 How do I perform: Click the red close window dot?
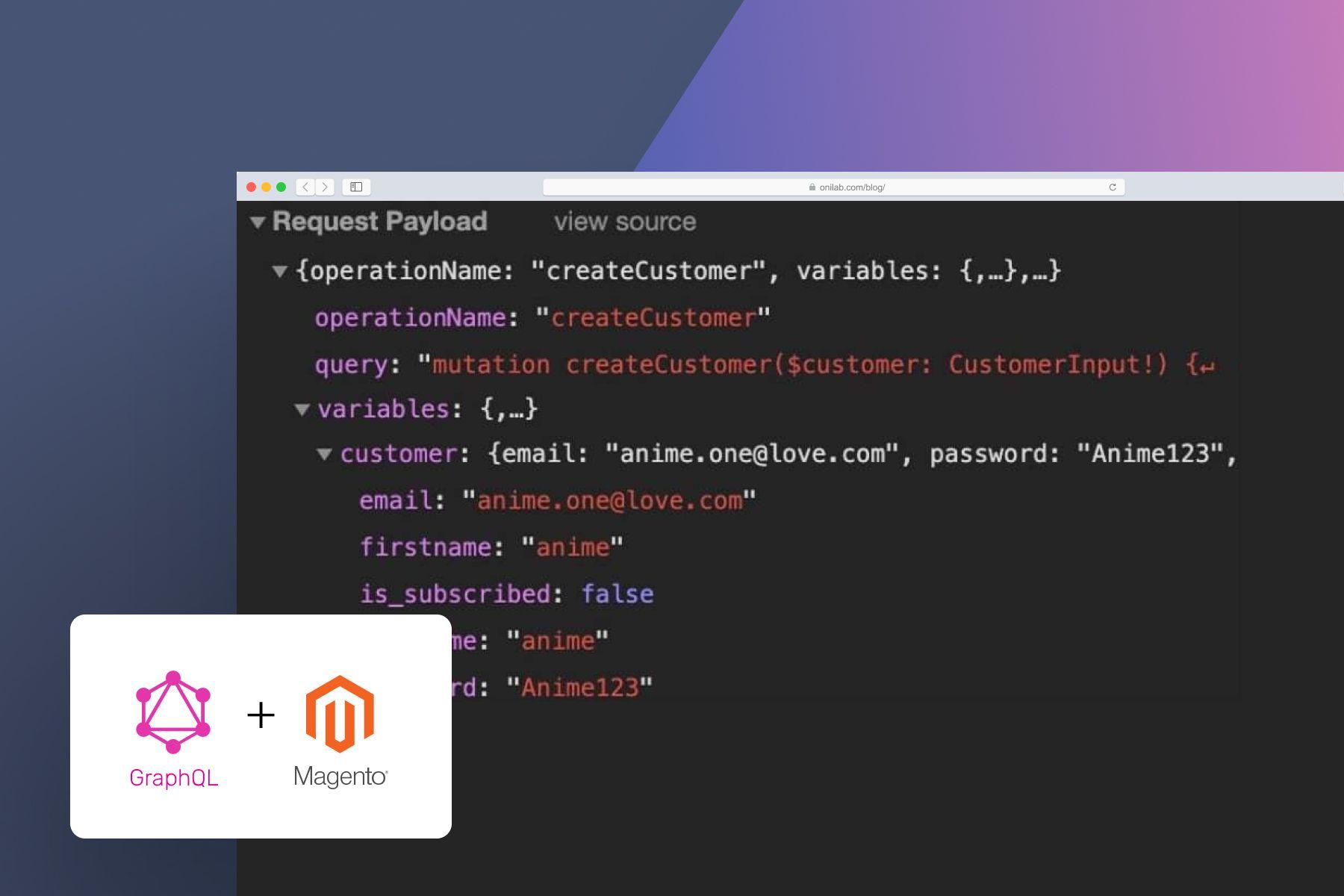252,187
